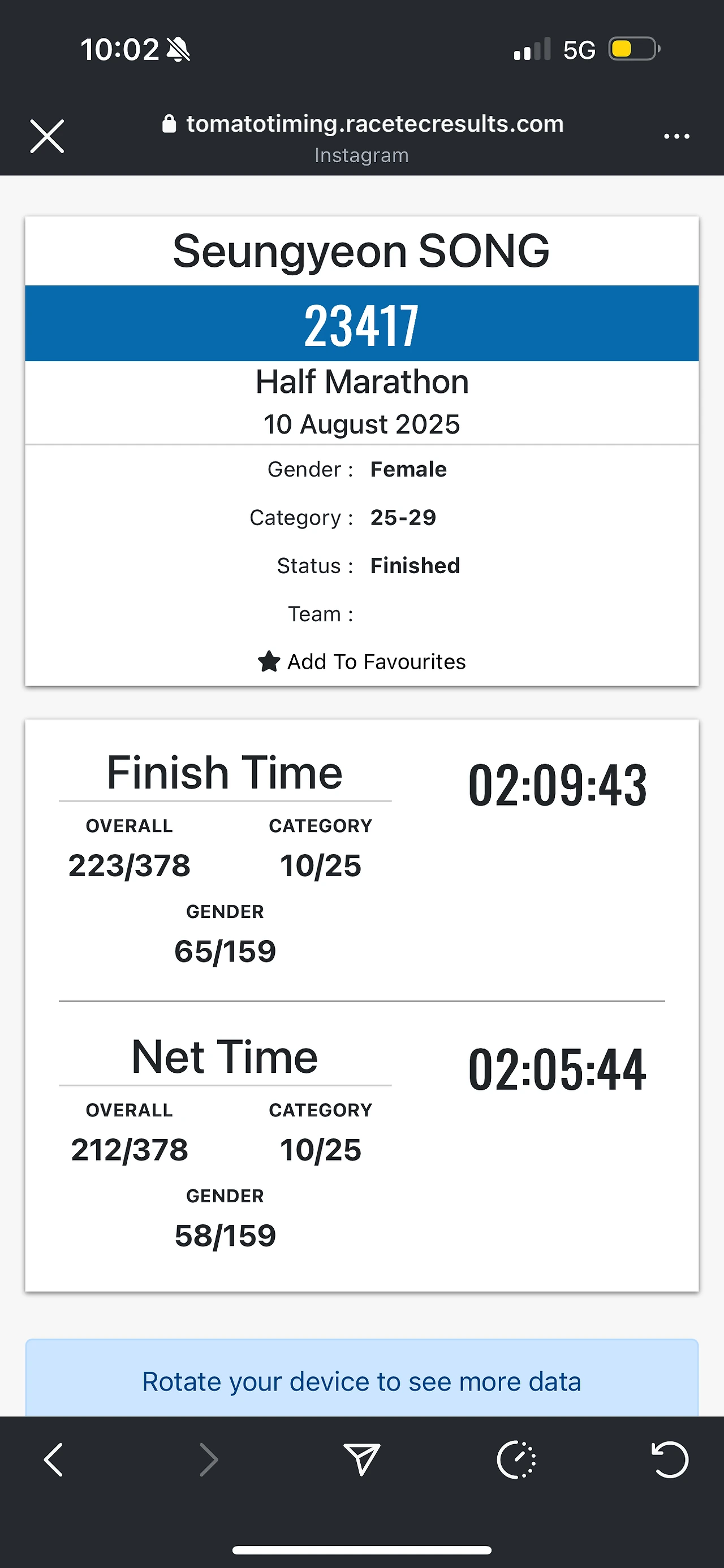Tap the Seungyeon SONG name heading

[361, 251]
